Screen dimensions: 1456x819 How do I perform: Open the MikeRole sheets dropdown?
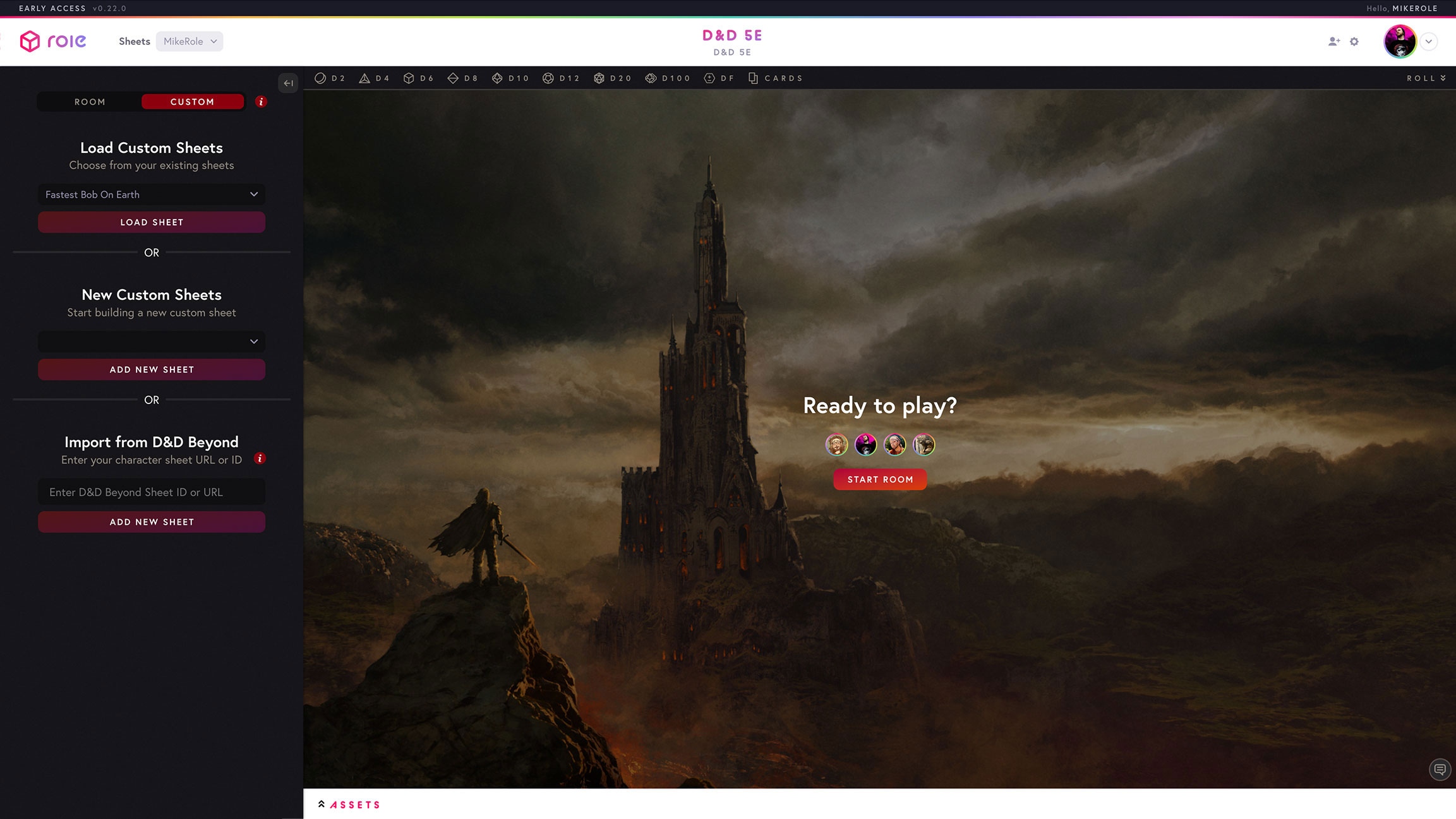[190, 42]
